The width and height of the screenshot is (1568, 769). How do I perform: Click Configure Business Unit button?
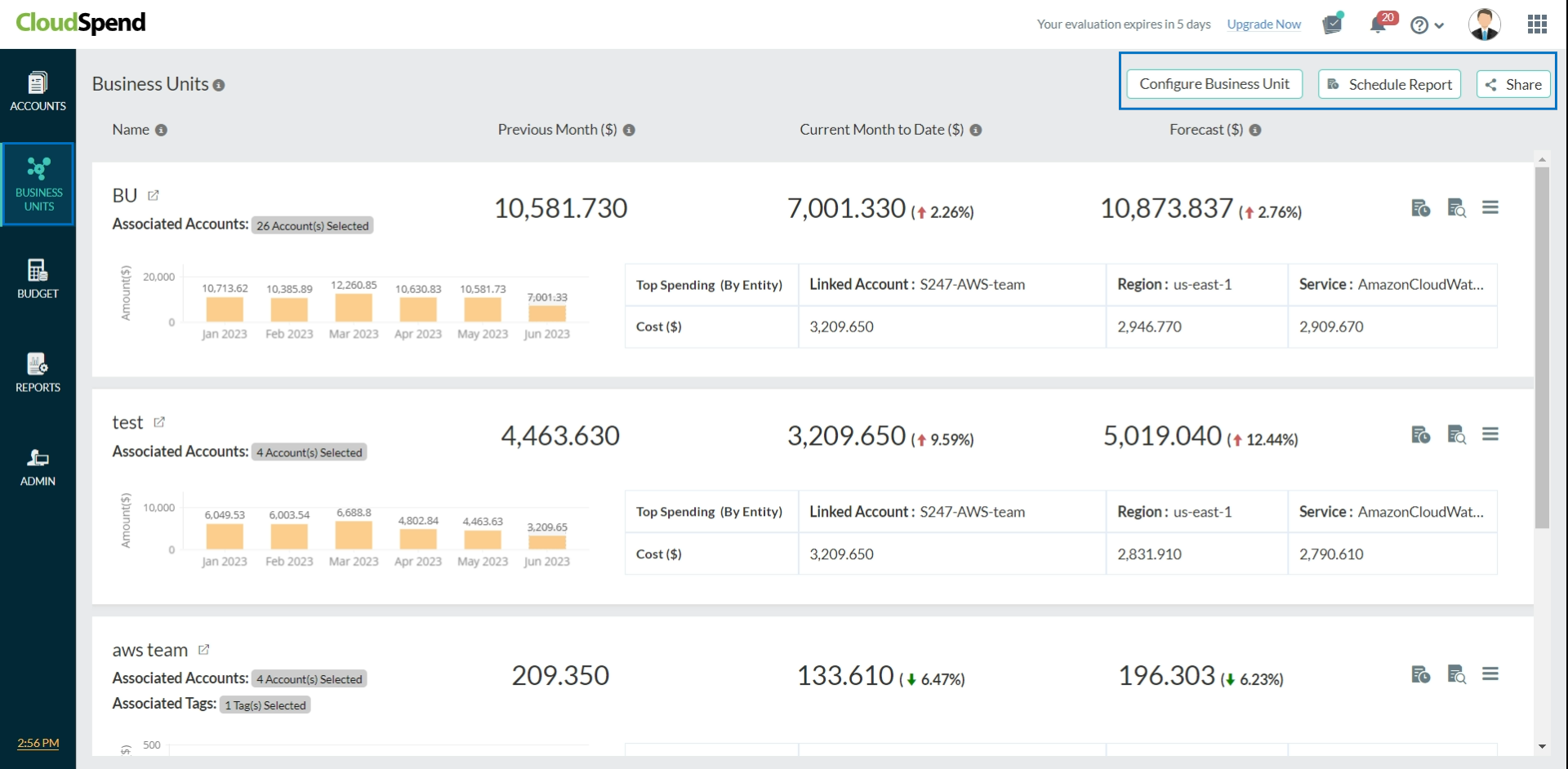1214,84
